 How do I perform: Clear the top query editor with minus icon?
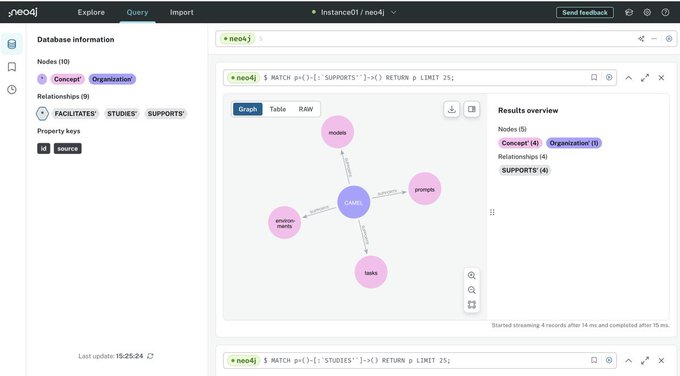[654, 39]
